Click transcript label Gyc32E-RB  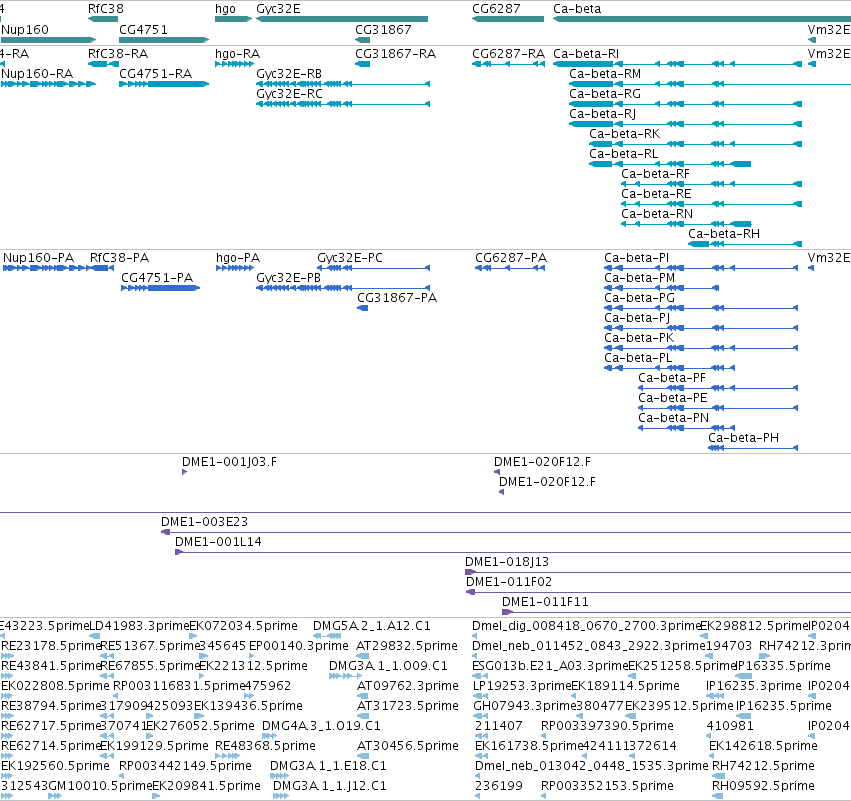(289, 74)
